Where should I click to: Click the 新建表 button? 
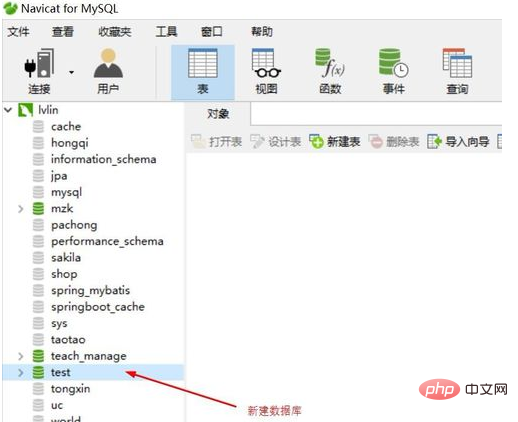(x=335, y=142)
